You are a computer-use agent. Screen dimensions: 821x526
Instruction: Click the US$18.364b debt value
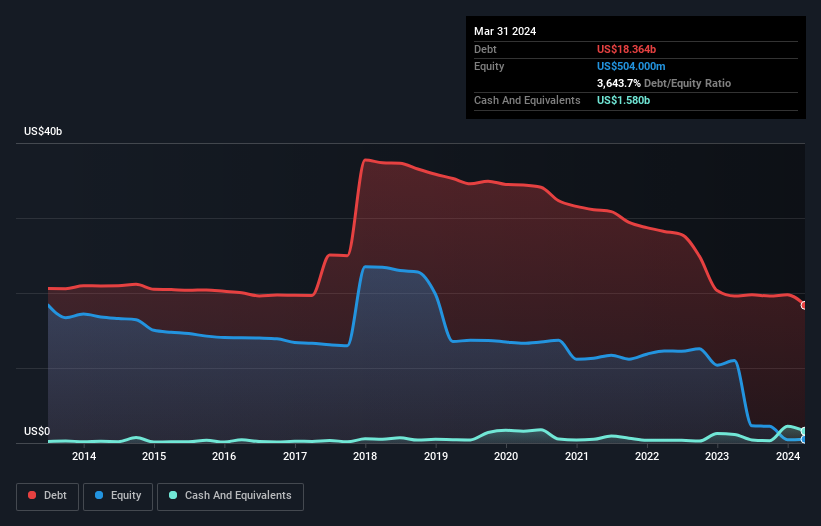click(626, 49)
